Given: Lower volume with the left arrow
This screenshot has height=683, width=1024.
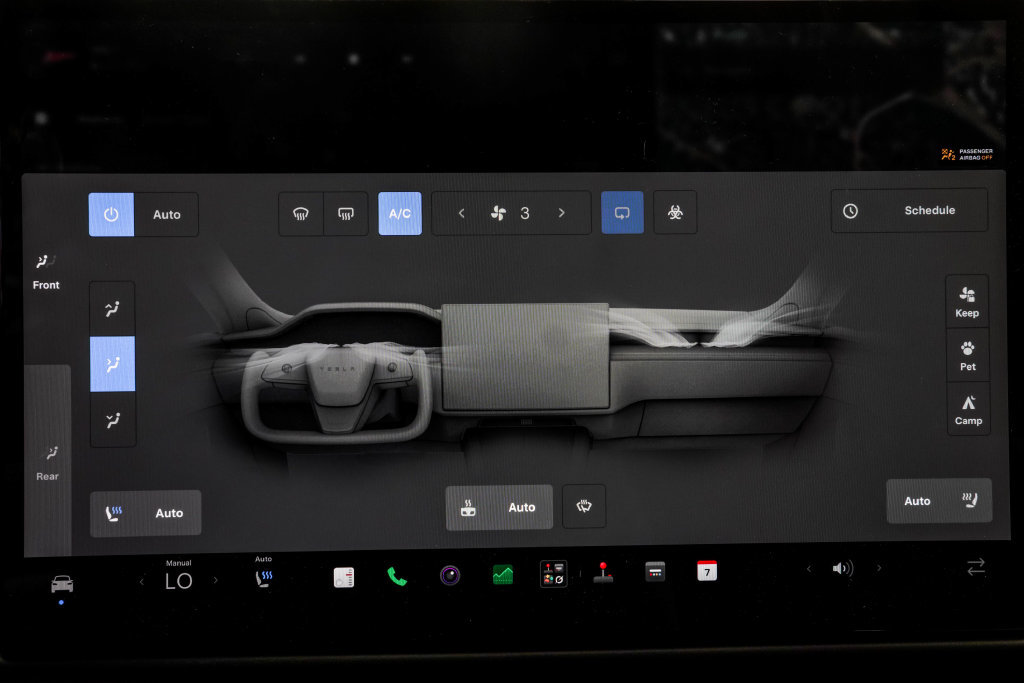Looking at the screenshot, I should pyautogui.click(x=808, y=569).
